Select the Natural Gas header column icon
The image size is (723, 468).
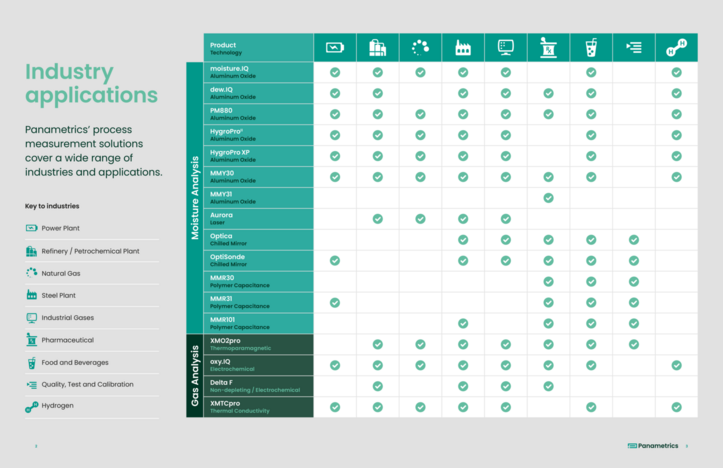420,47
